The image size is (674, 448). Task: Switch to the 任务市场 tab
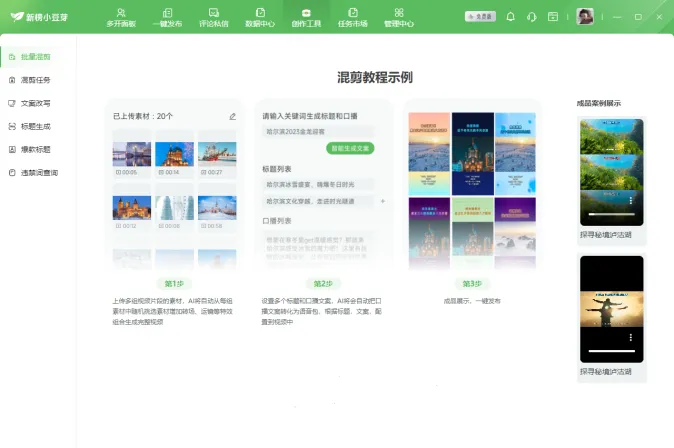click(x=352, y=17)
